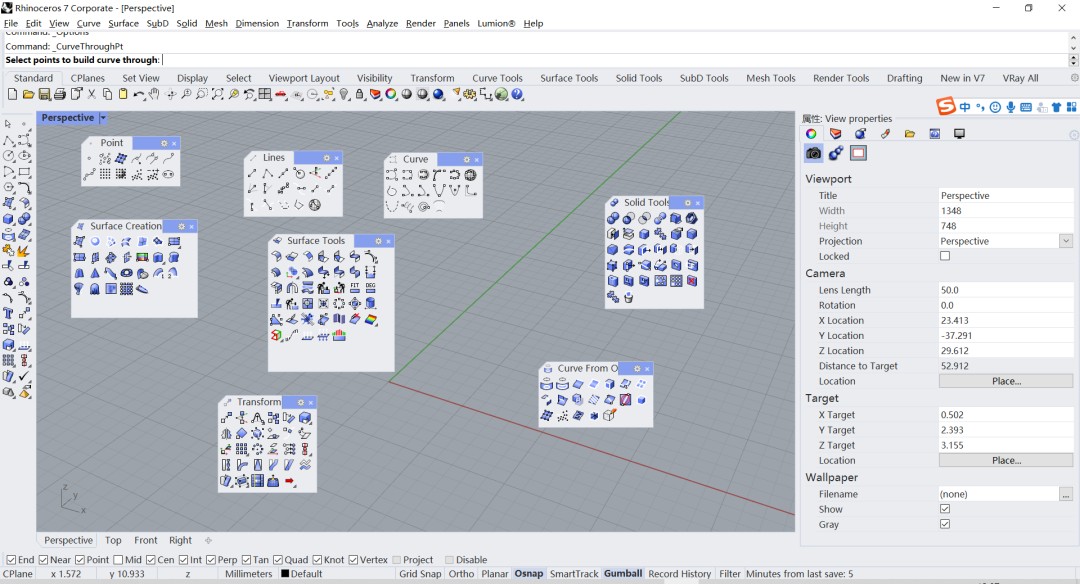Click the Open file folder icon
The image size is (1080, 584).
28,94
